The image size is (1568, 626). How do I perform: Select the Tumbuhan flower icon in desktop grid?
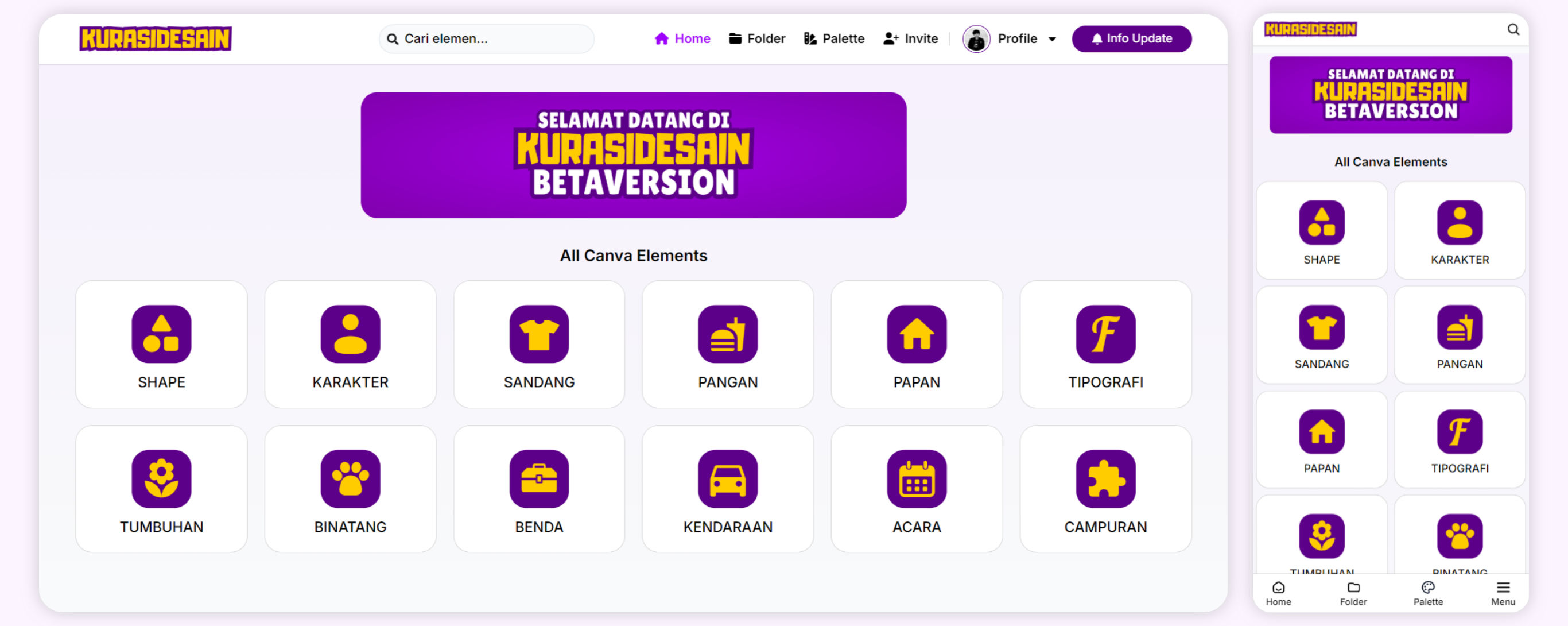coord(161,478)
